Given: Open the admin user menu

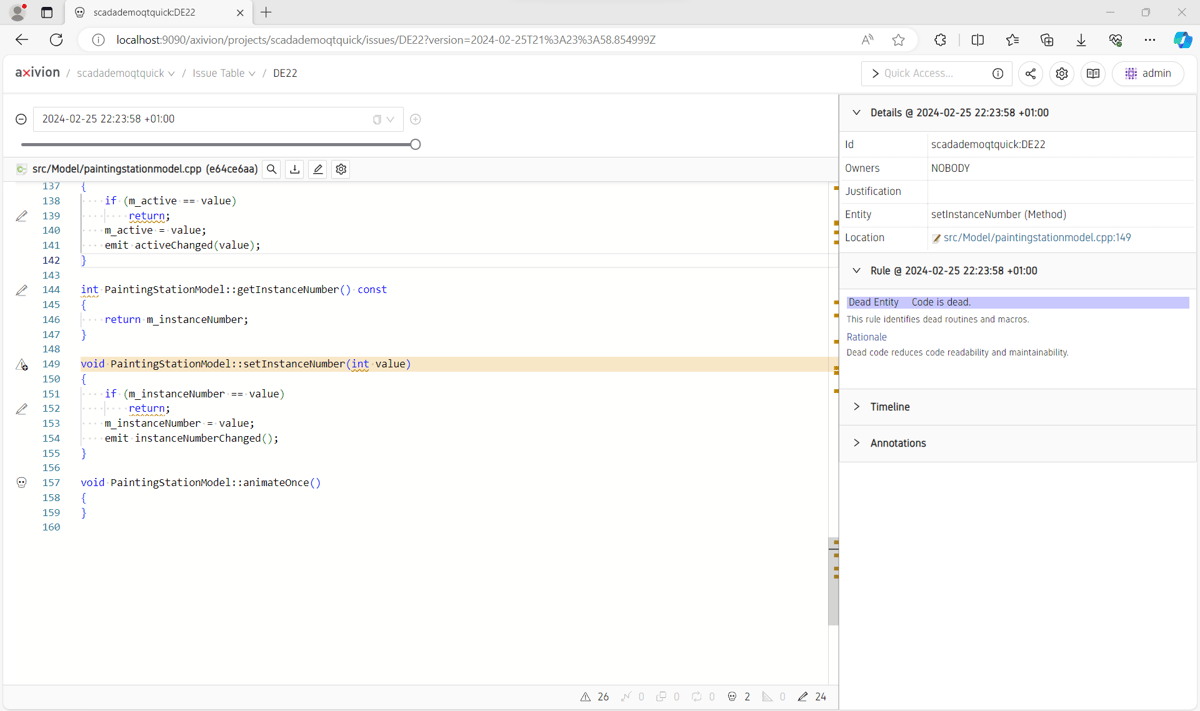Looking at the screenshot, I should pos(1147,73).
